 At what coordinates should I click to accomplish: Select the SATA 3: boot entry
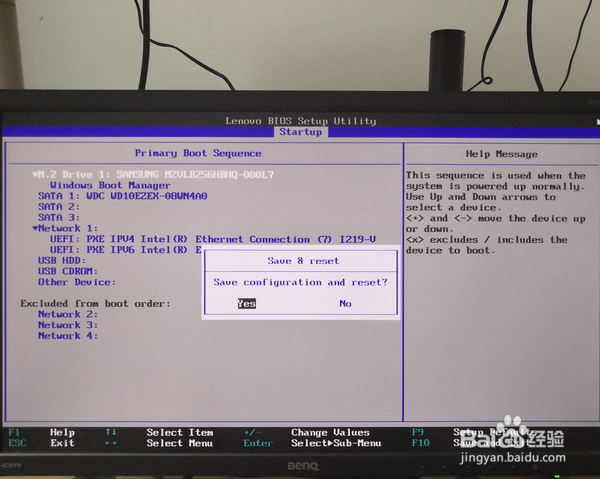59,218
